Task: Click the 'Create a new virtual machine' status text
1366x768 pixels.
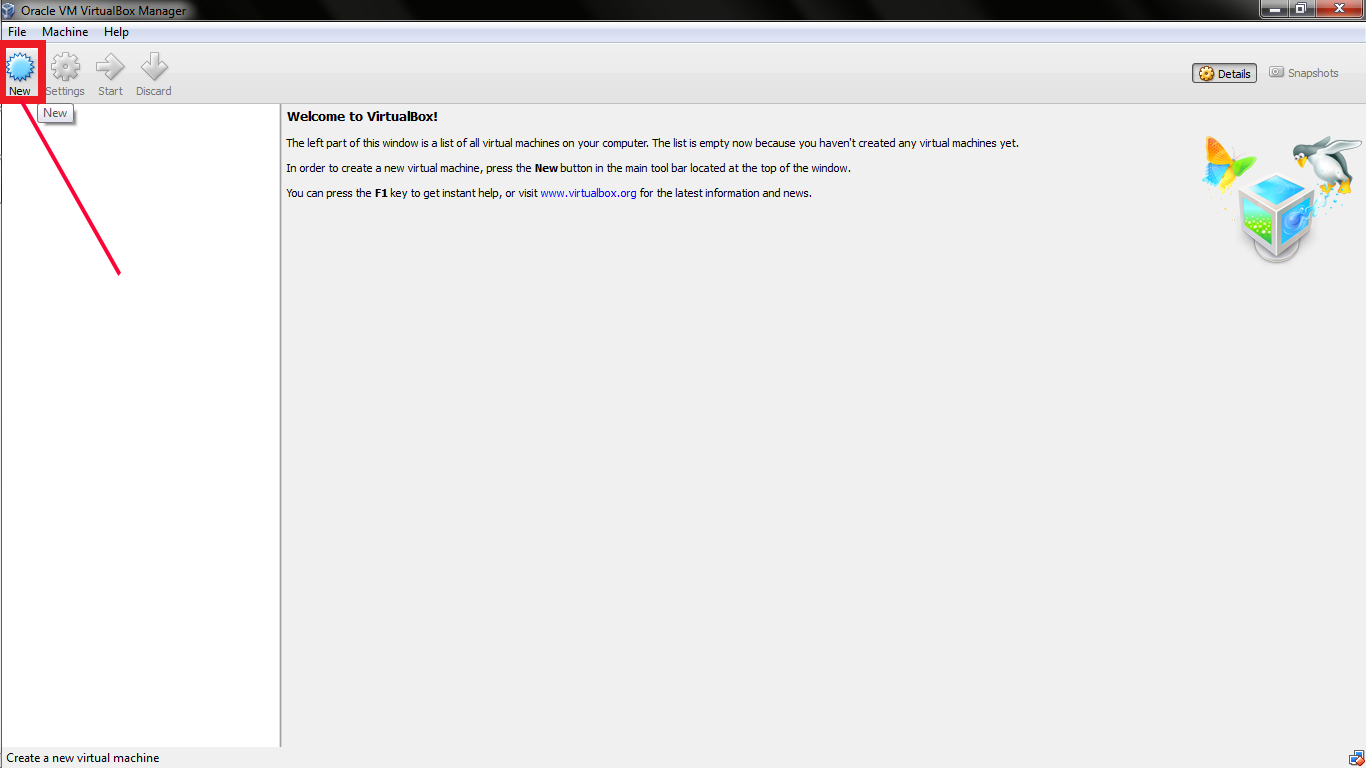Action: (x=83, y=758)
